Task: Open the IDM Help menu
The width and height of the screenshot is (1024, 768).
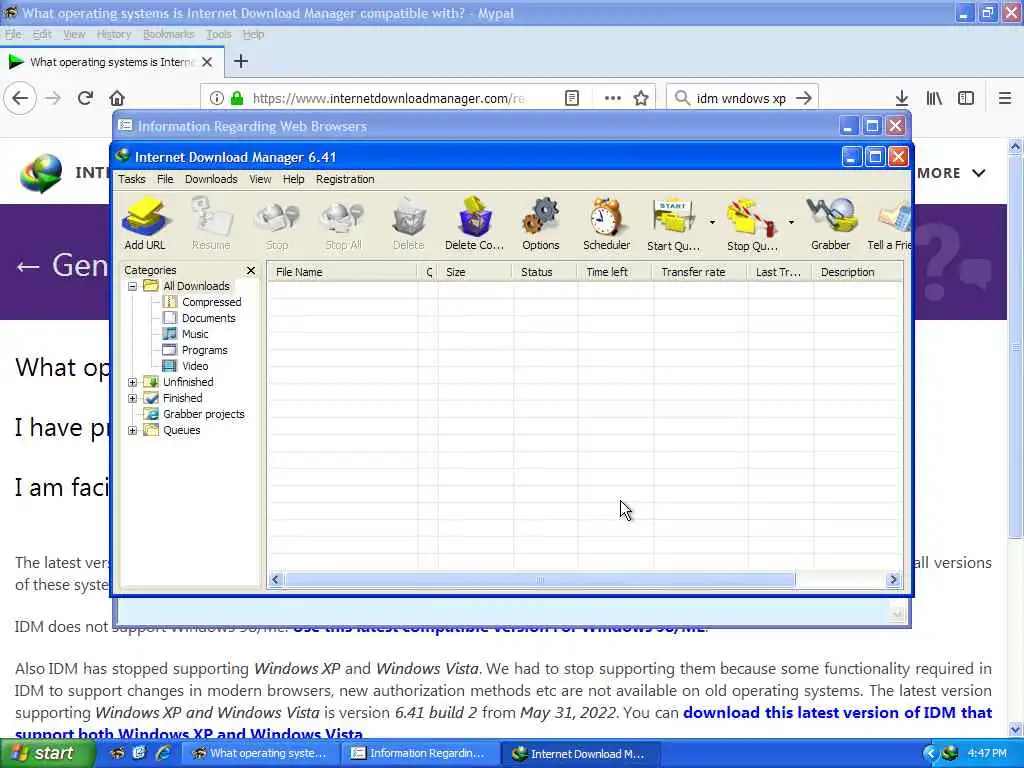Action: click(293, 179)
